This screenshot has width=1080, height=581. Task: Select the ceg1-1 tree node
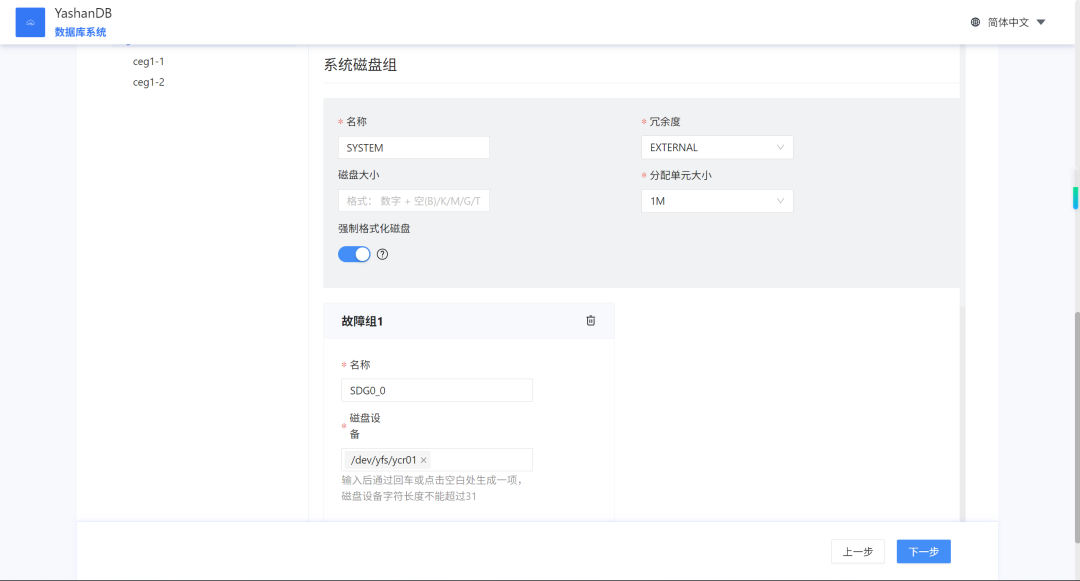pyautogui.click(x=149, y=61)
